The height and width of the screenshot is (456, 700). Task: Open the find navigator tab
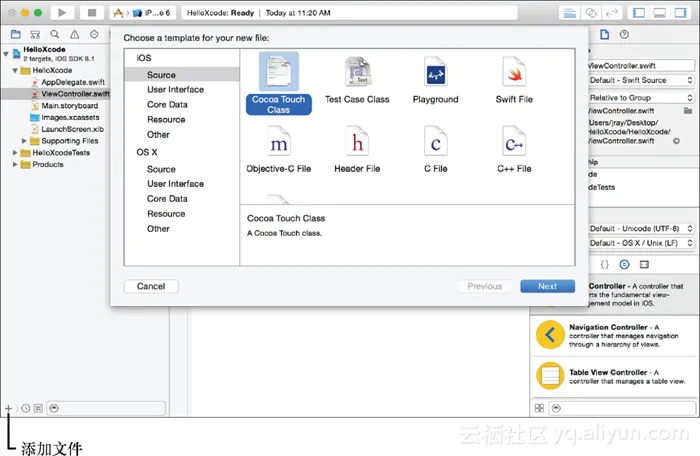pos(54,34)
